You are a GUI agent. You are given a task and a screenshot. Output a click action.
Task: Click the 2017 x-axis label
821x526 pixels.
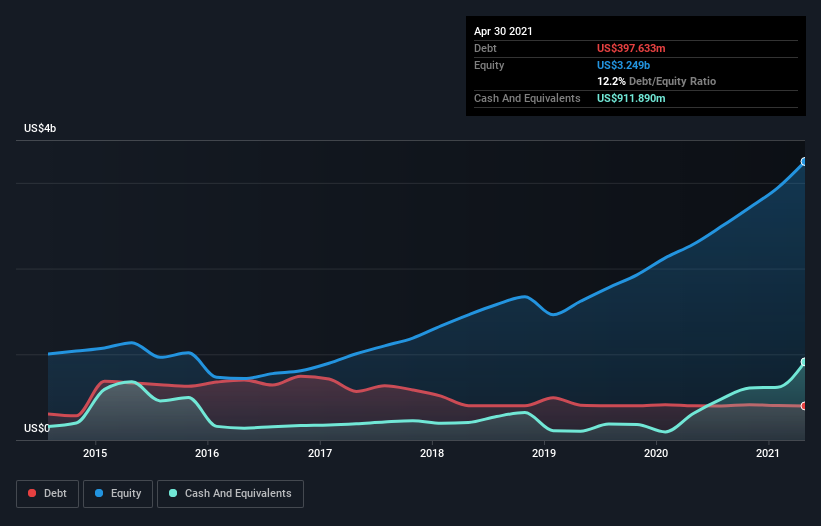(319, 453)
